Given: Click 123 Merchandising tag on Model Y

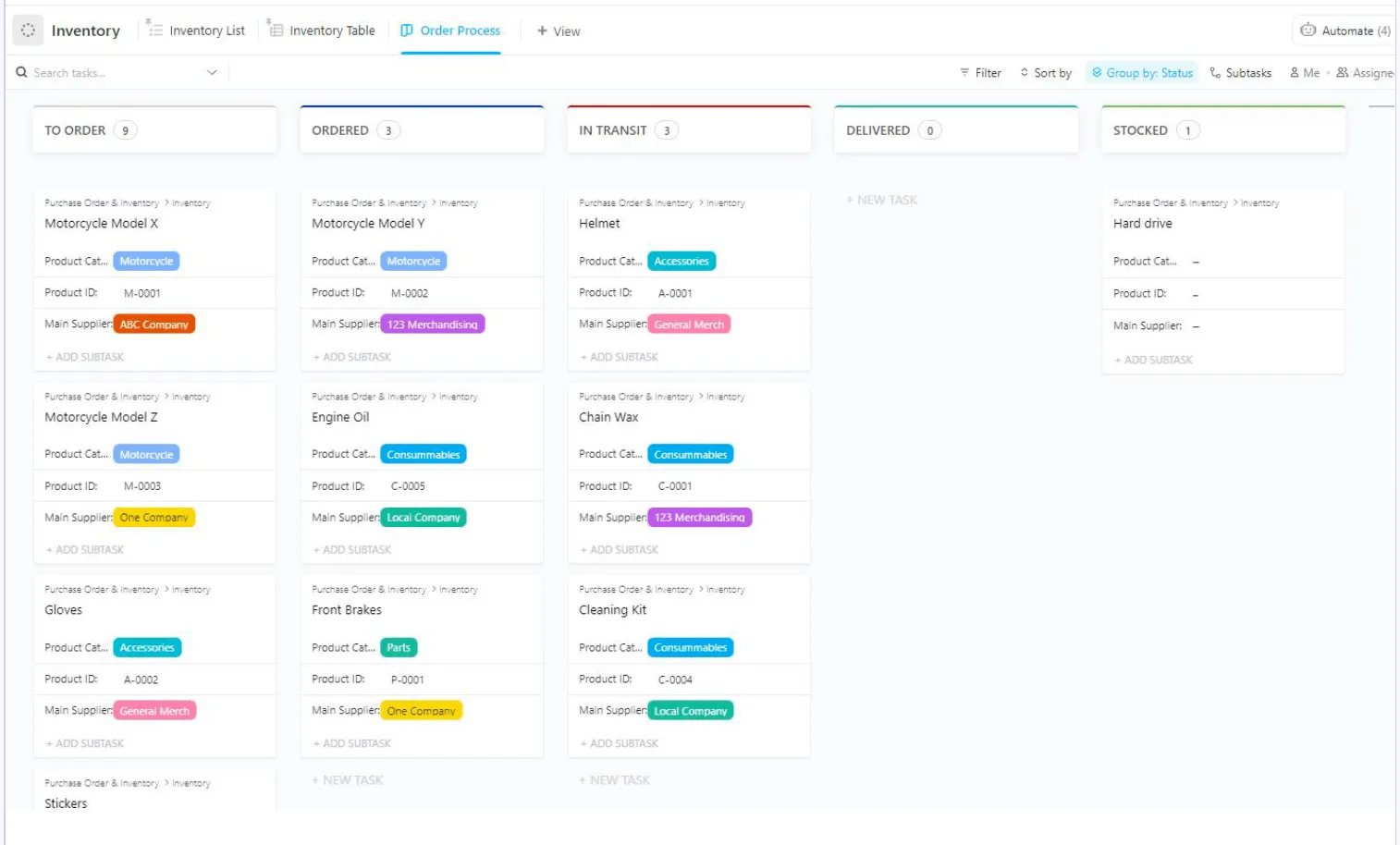Looking at the screenshot, I should pyautogui.click(x=433, y=325).
